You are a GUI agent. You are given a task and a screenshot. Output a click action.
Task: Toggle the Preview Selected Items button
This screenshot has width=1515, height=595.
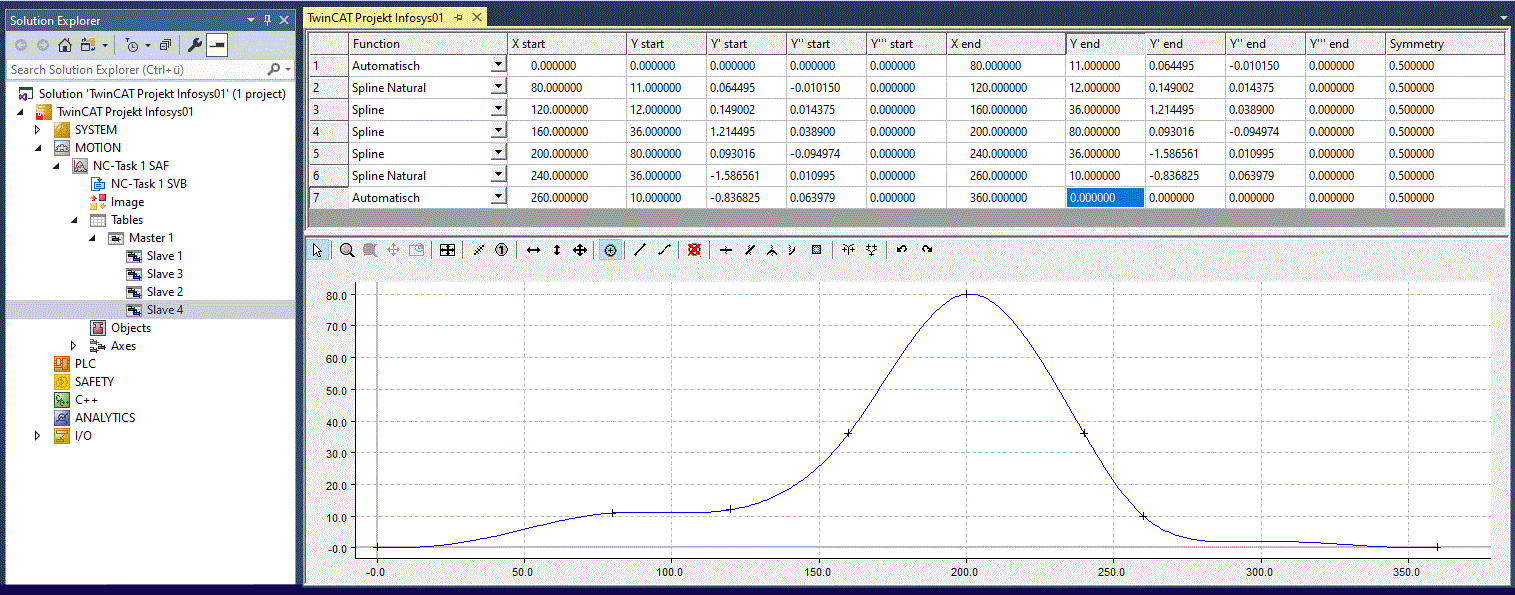pyautogui.click(x=217, y=45)
